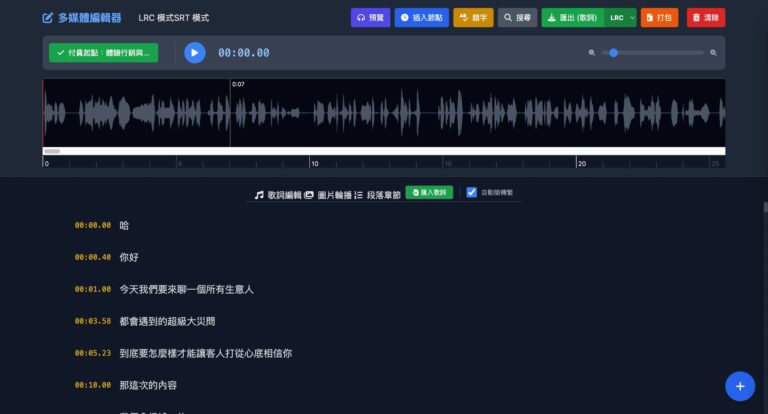Image resolution: width=768 pixels, height=414 pixels.
Task: Click the 00:00.00 playback time display
Action: (243, 53)
